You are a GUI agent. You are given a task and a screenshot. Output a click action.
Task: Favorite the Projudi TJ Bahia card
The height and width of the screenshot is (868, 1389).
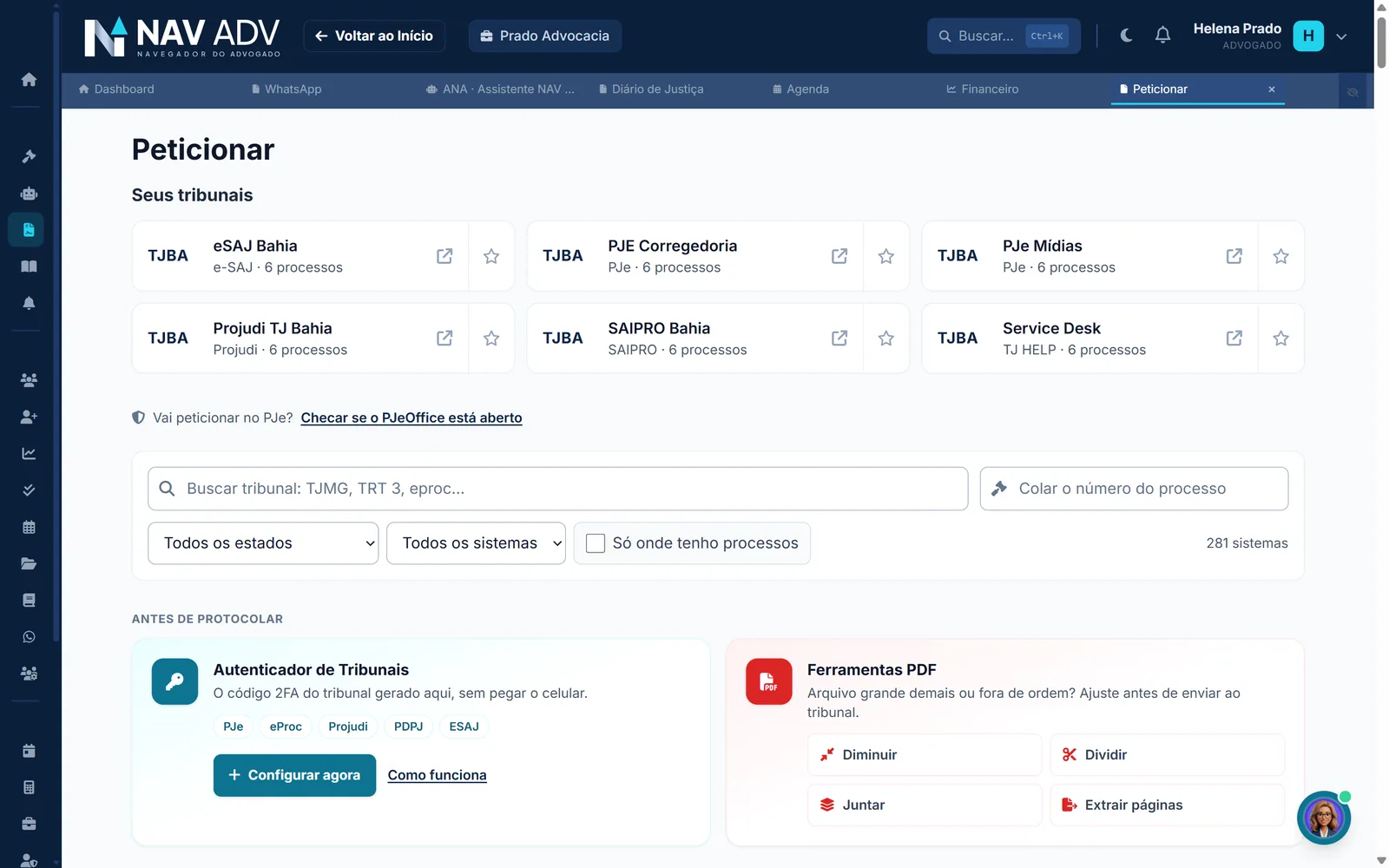491,339
